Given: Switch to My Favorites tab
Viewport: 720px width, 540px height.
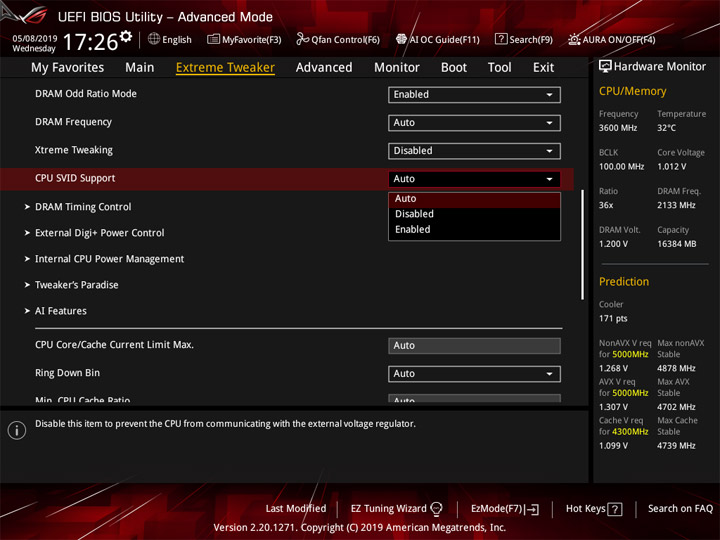Looking at the screenshot, I should [68, 68].
